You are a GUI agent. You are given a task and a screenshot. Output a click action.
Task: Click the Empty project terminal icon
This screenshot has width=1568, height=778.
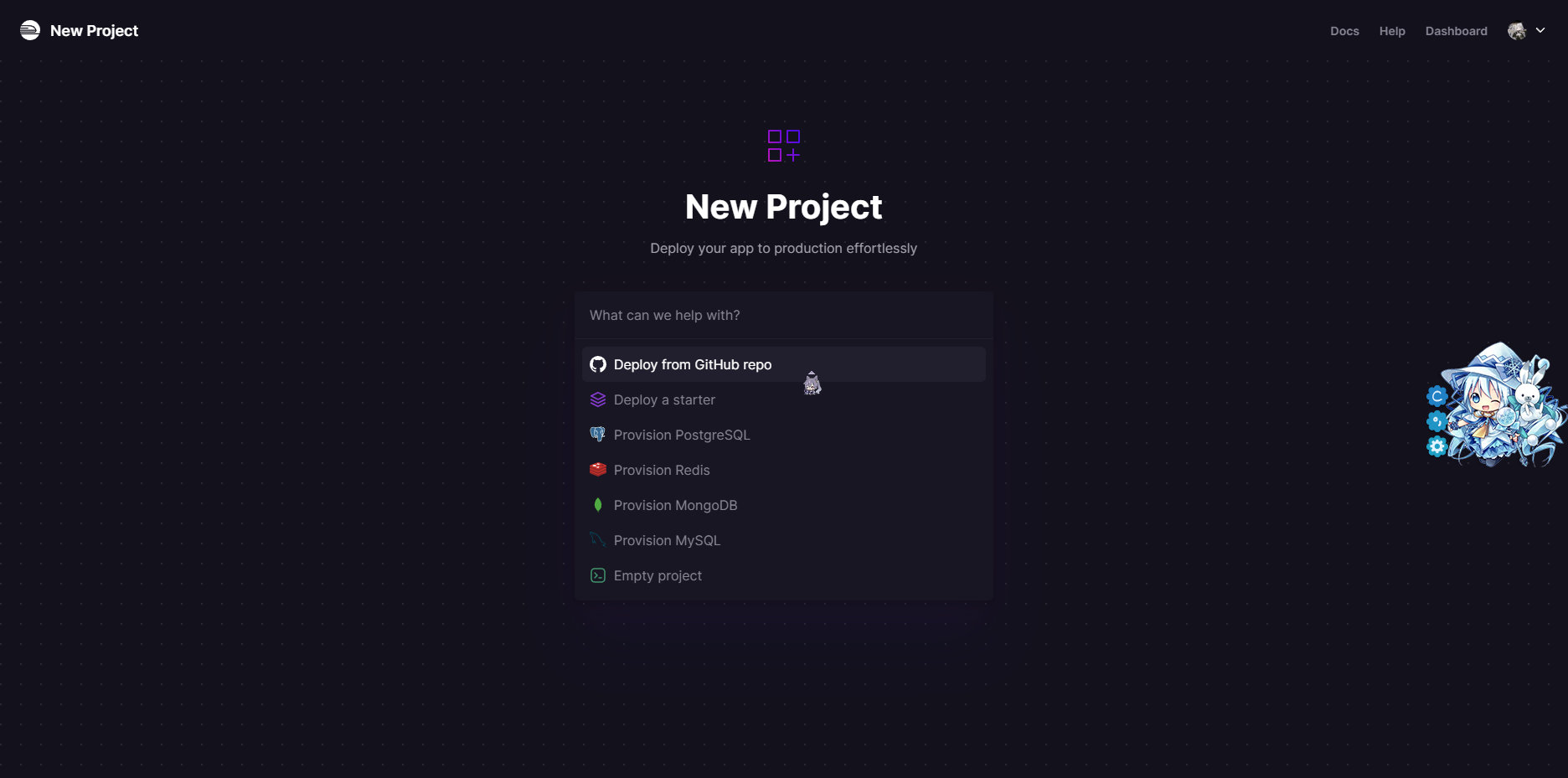pyautogui.click(x=598, y=575)
